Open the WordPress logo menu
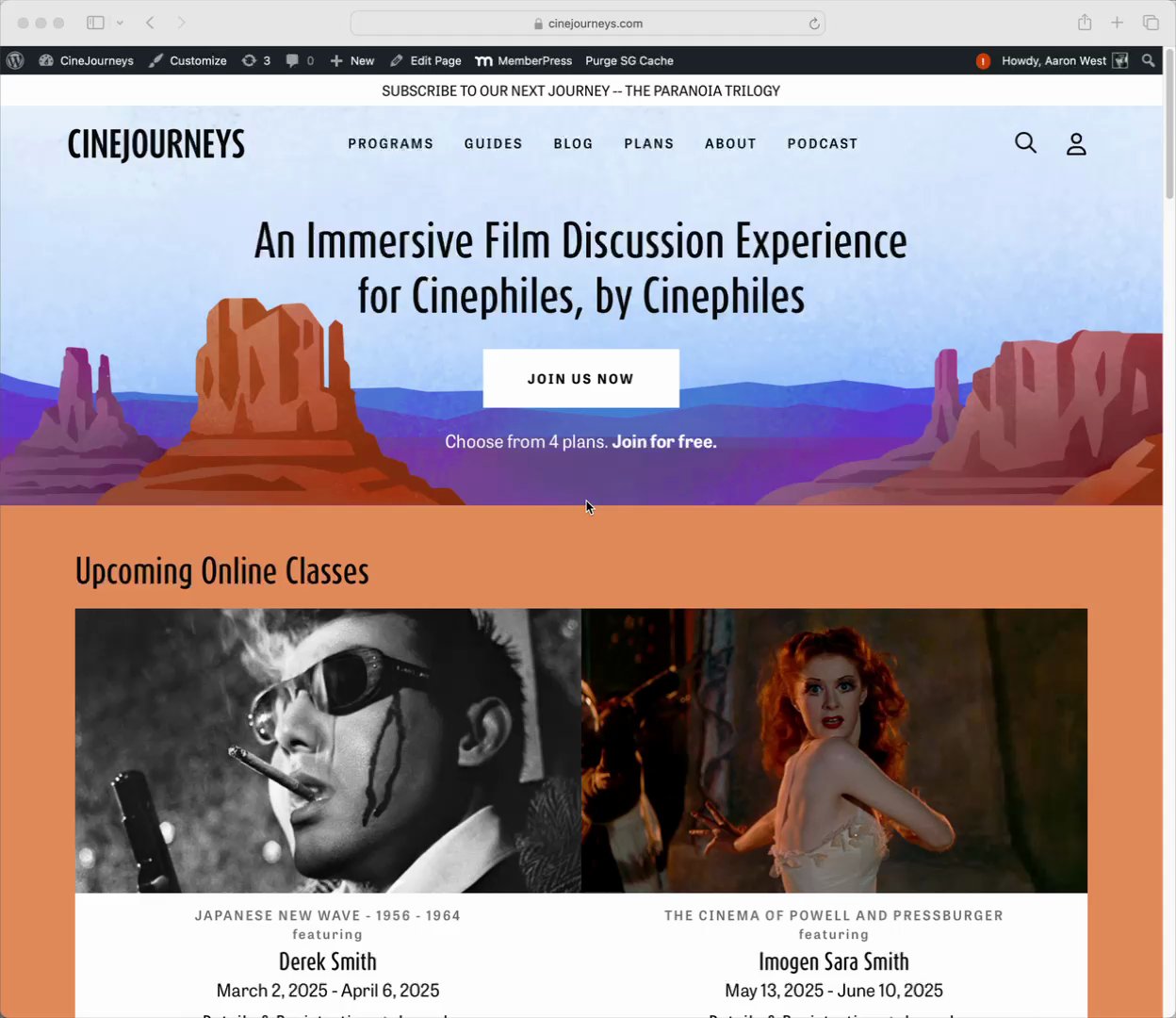This screenshot has height=1018, width=1176. point(15,60)
